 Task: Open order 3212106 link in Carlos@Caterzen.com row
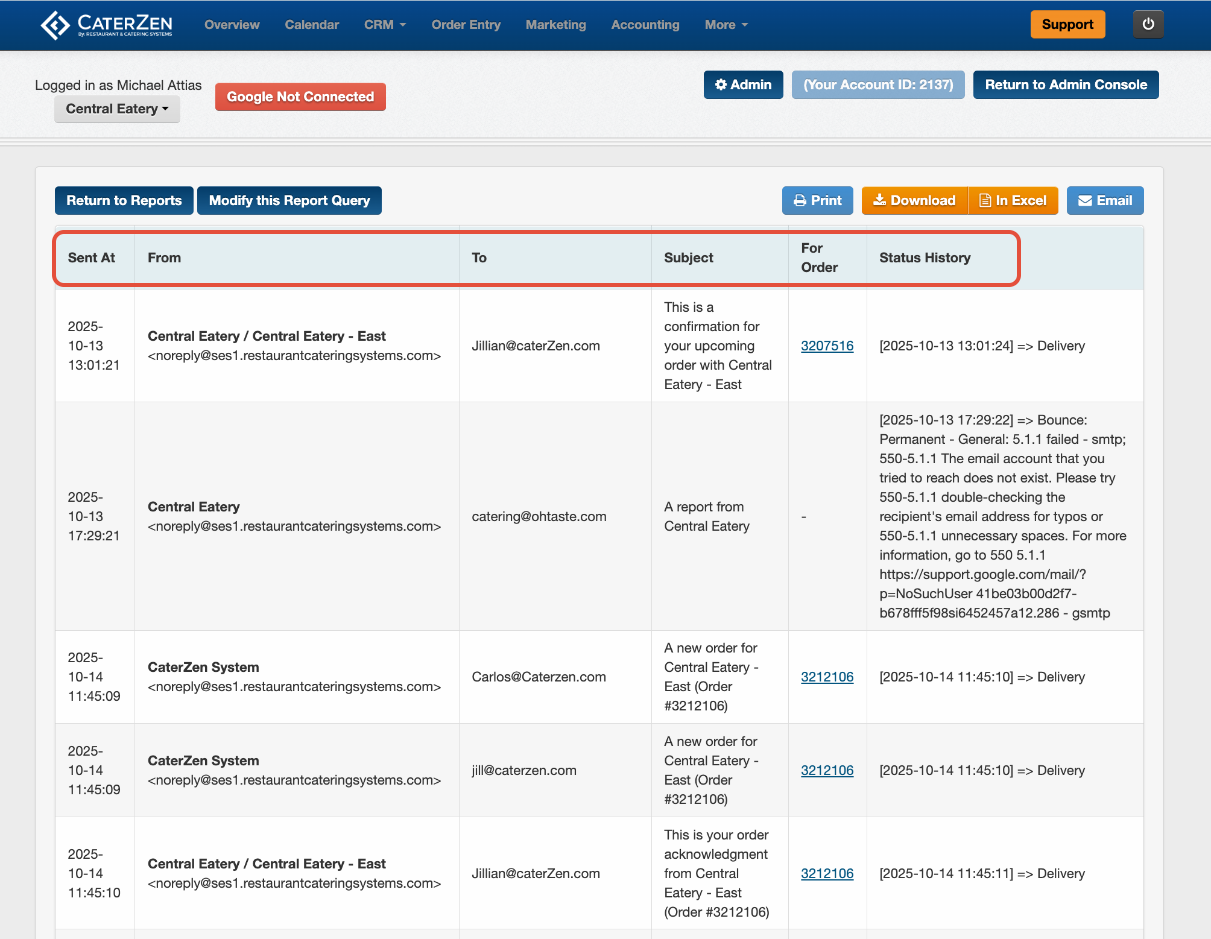pyautogui.click(x=827, y=677)
